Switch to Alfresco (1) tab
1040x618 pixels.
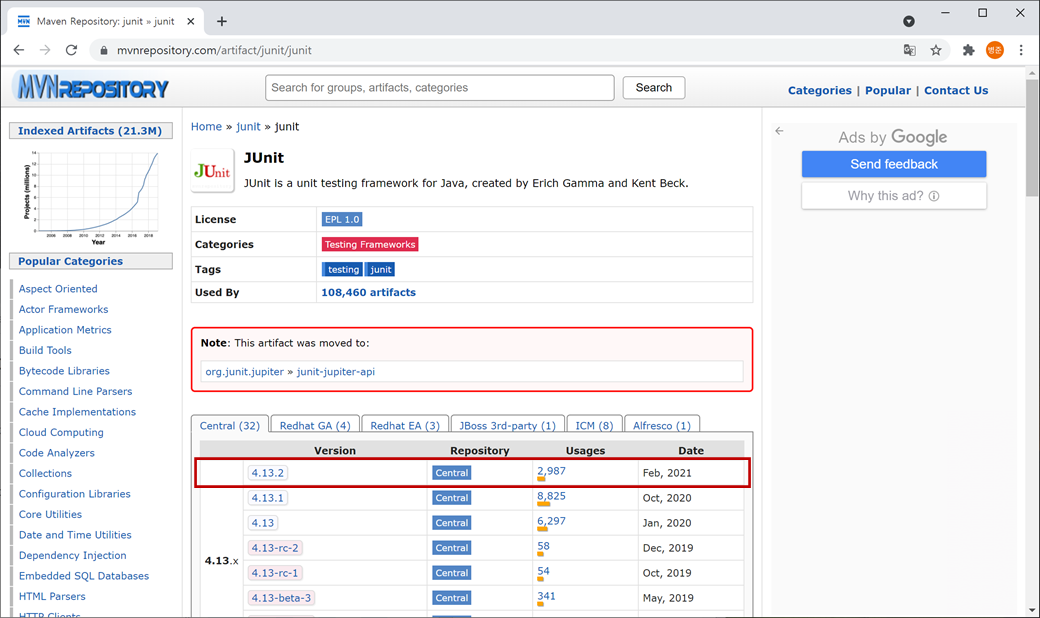[x=662, y=426]
